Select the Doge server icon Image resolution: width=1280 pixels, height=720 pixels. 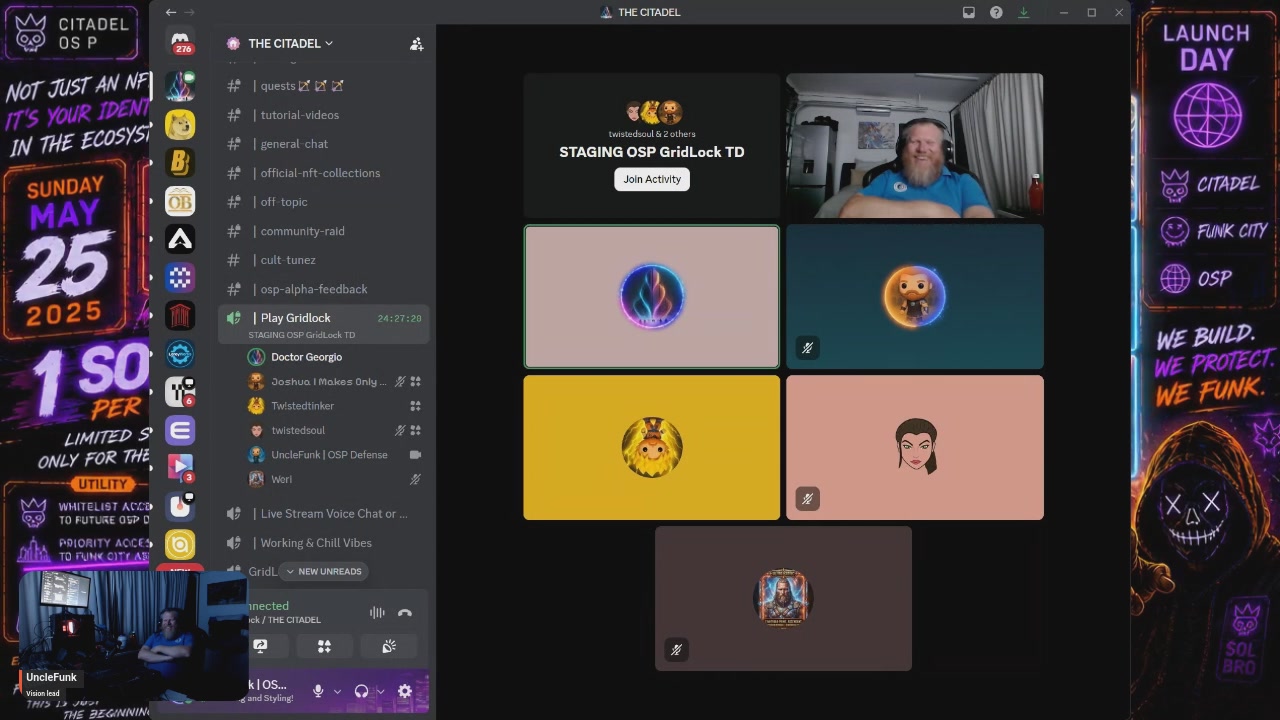180,125
